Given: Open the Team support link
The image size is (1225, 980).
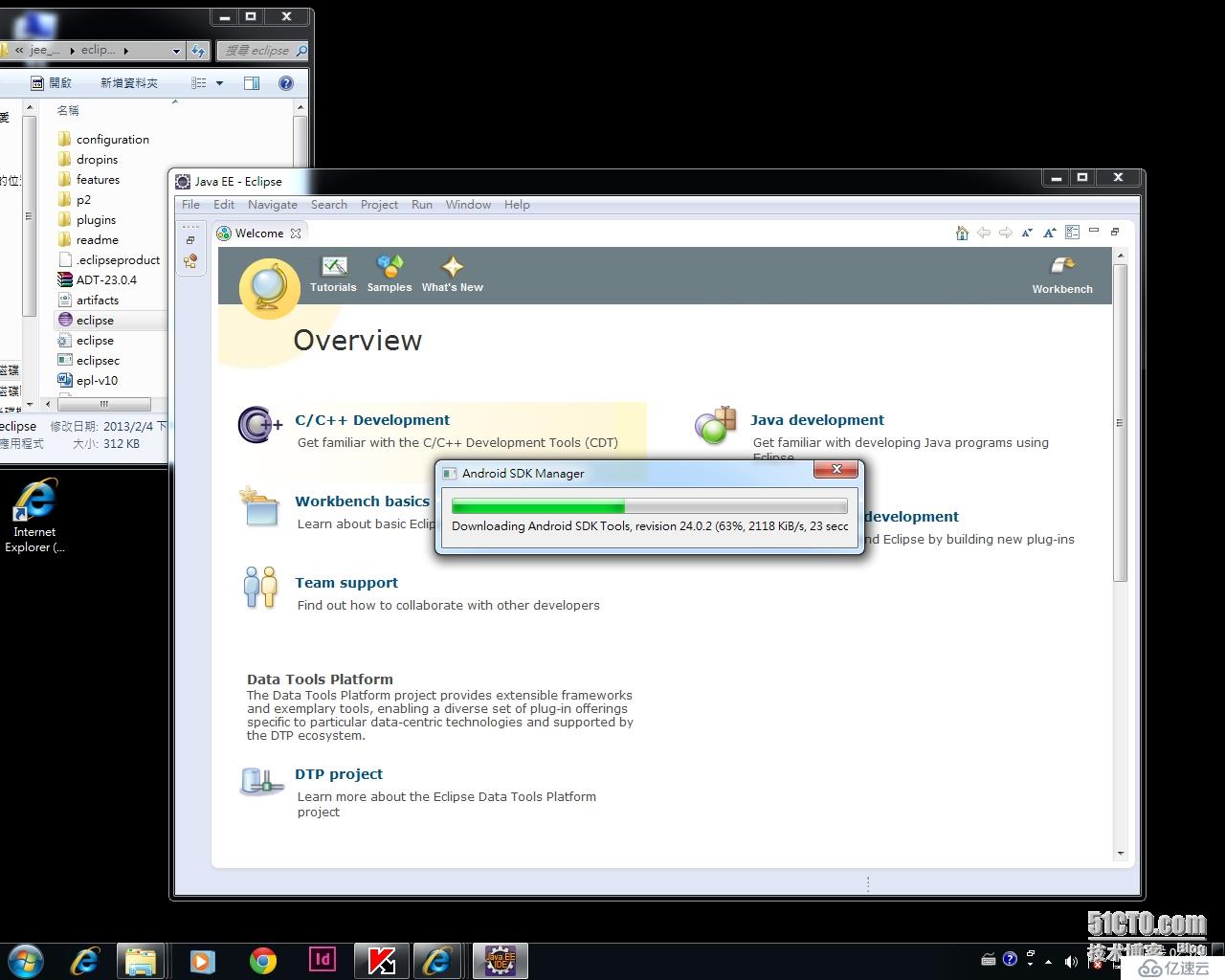Looking at the screenshot, I should [346, 583].
